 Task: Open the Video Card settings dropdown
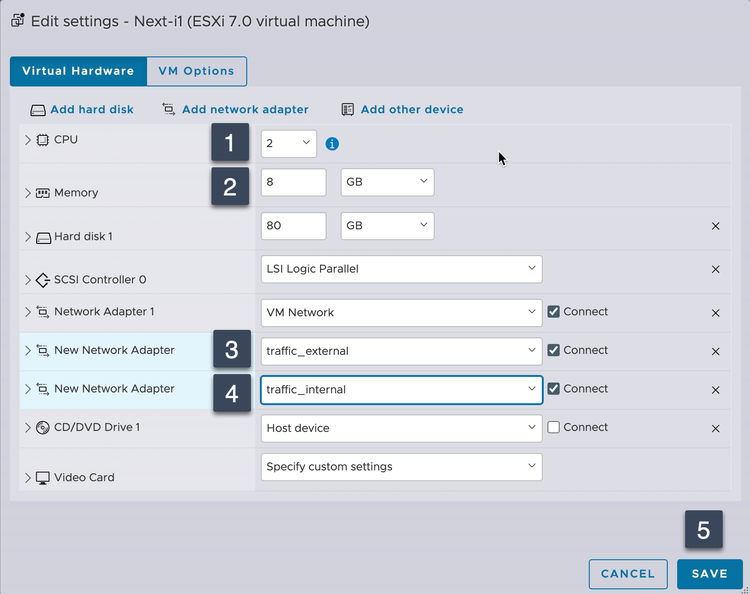pos(401,466)
